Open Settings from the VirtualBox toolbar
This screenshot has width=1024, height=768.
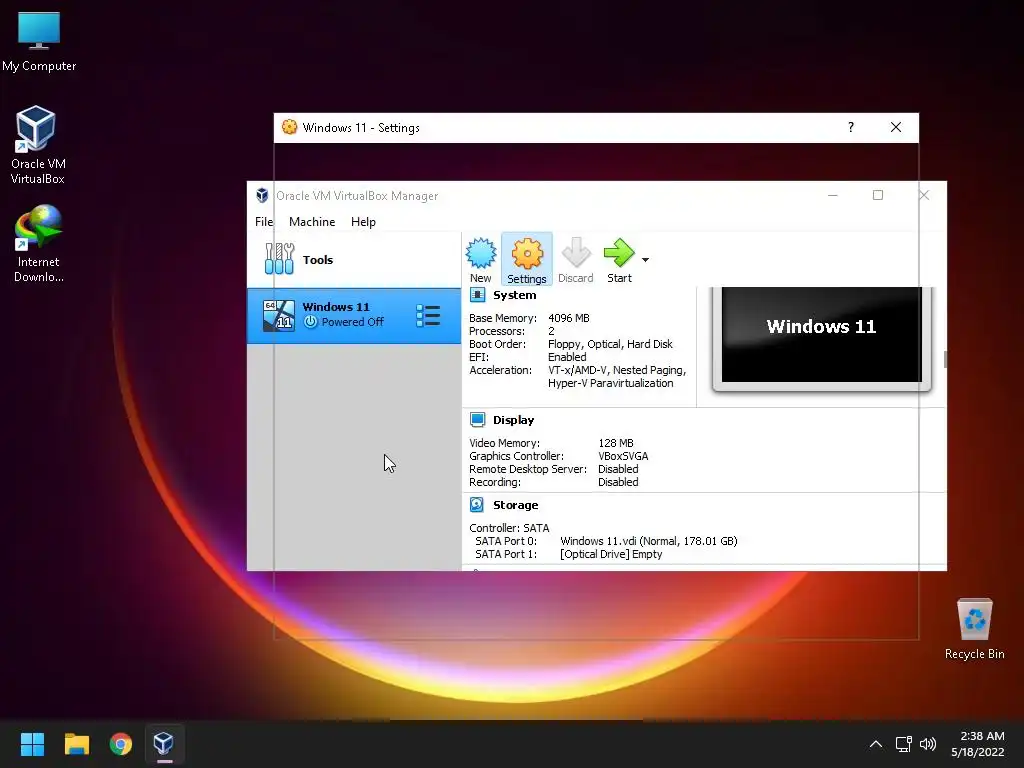point(526,260)
